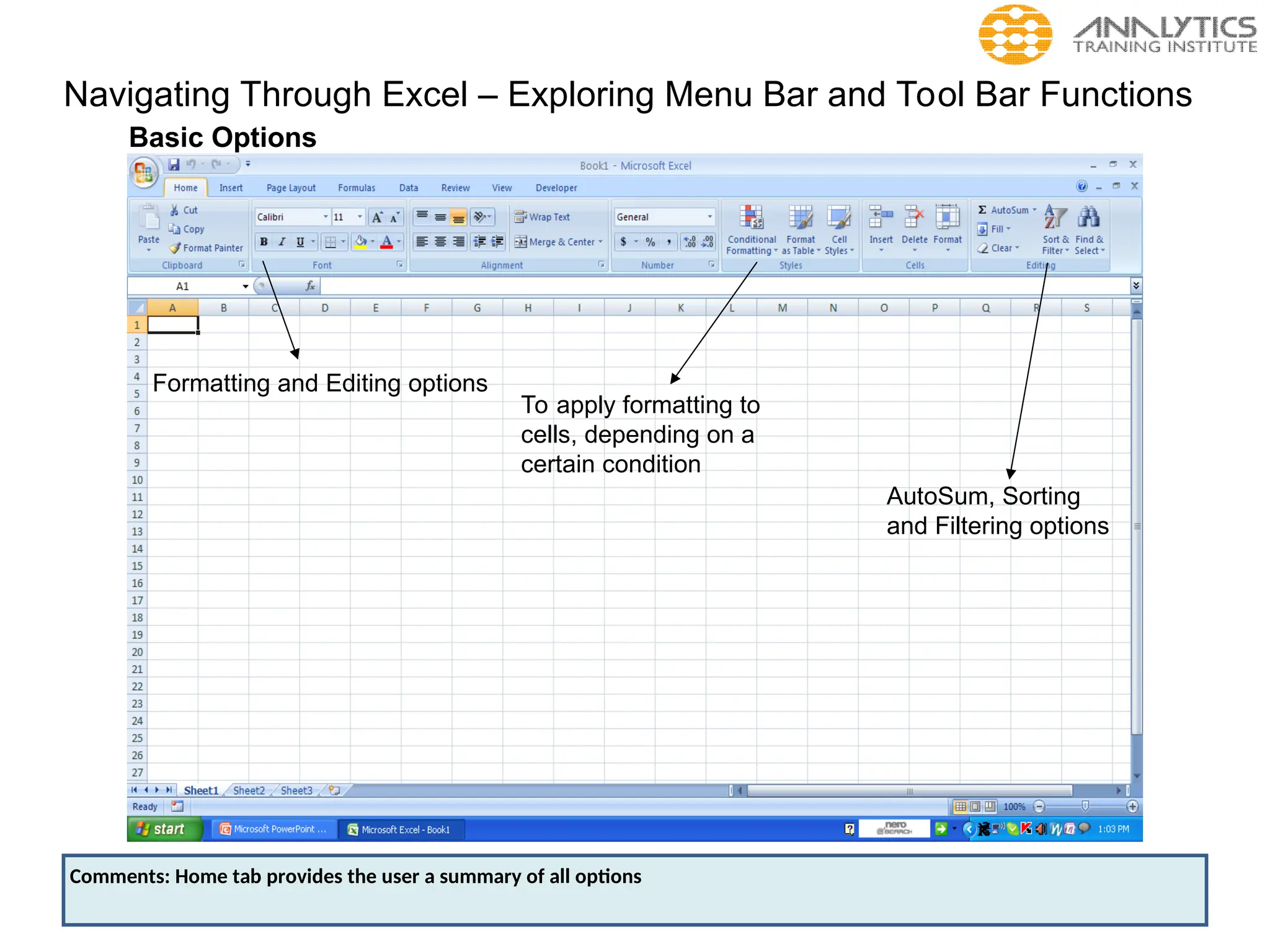Click into the formula bar input
This screenshot has width=1270, height=952.
(725, 286)
